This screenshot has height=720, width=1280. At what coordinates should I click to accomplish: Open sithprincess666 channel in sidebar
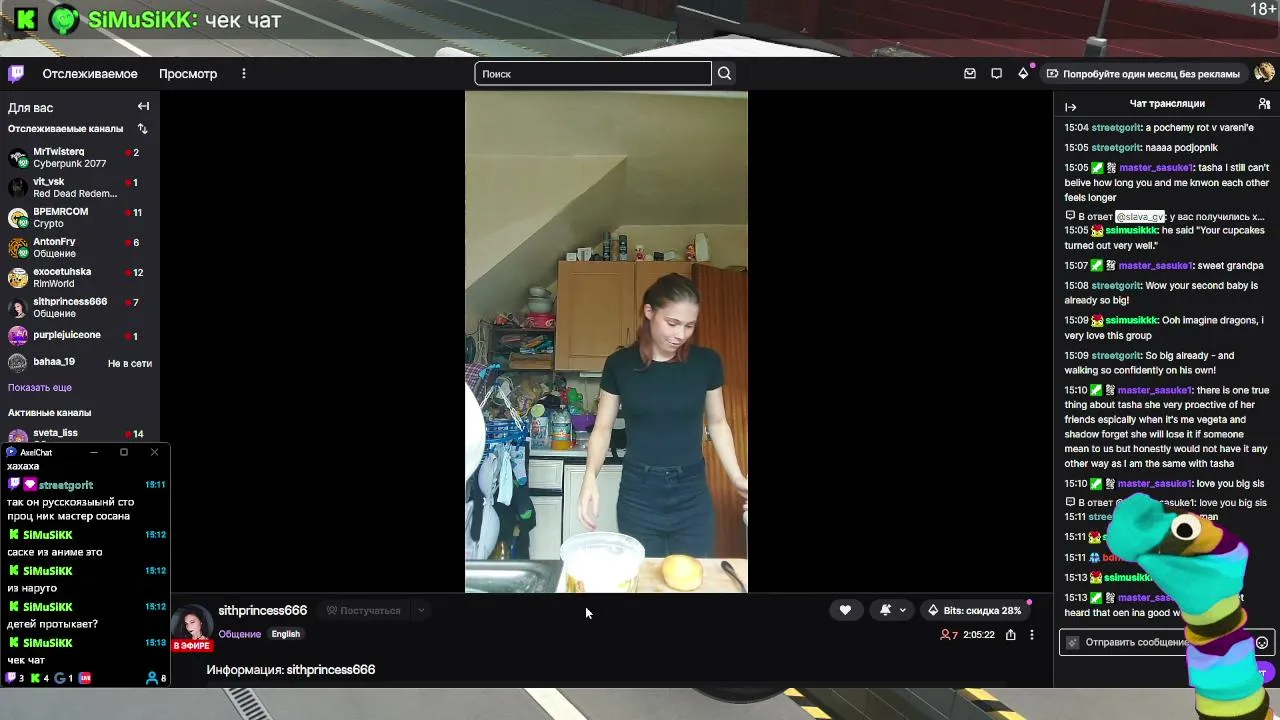coord(80,307)
